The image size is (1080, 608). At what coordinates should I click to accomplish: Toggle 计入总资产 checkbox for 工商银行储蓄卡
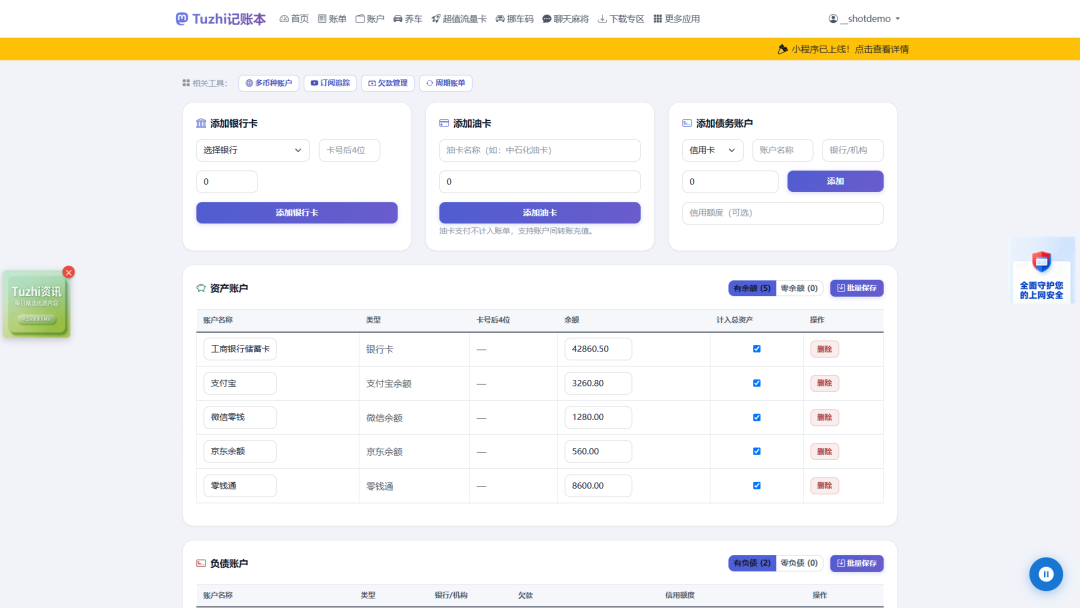[x=757, y=349]
